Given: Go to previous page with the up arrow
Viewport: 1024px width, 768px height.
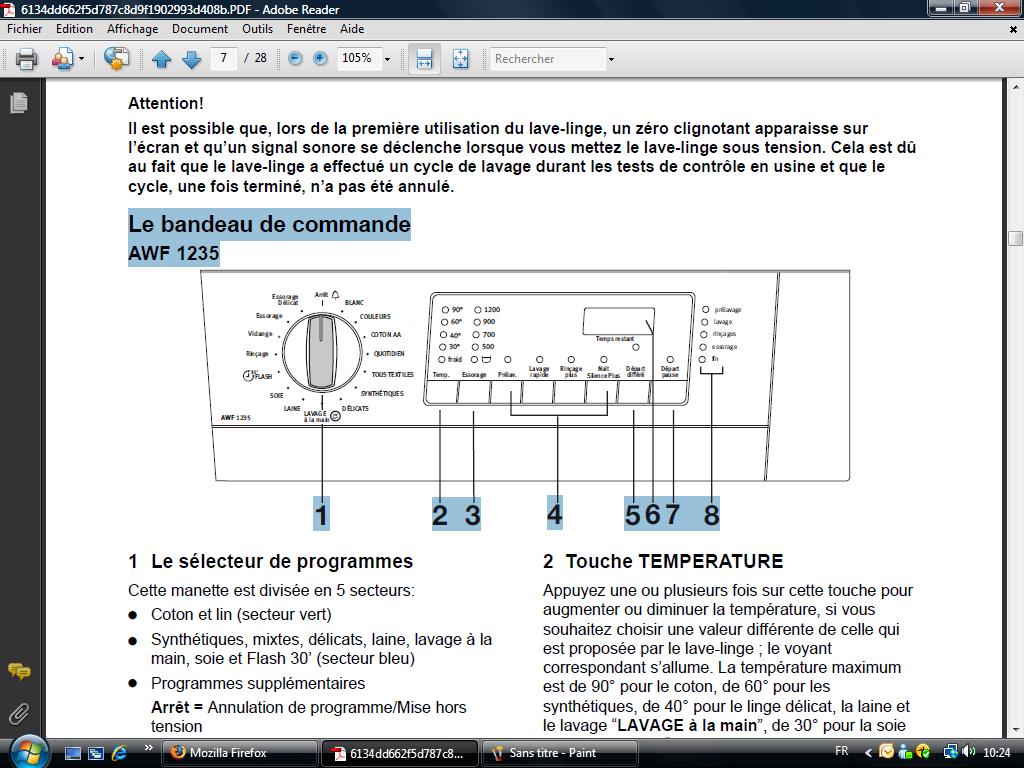Looking at the screenshot, I should pos(161,59).
